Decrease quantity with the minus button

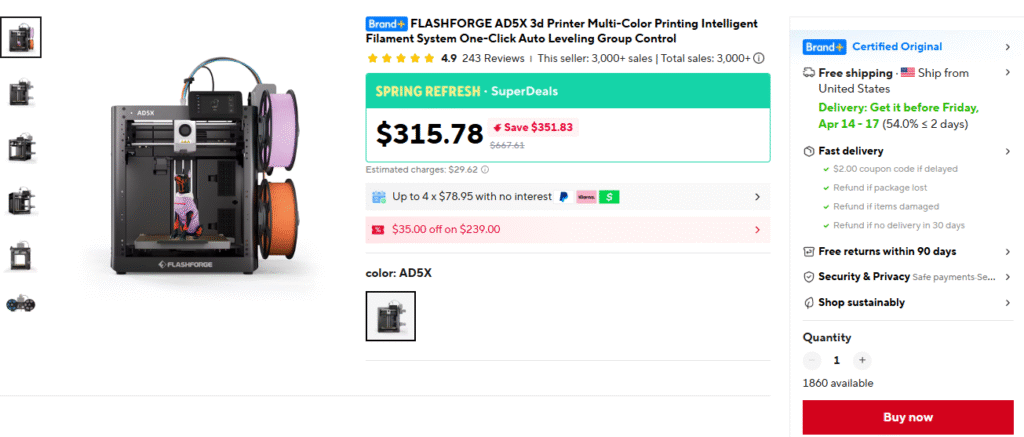[x=812, y=360]
